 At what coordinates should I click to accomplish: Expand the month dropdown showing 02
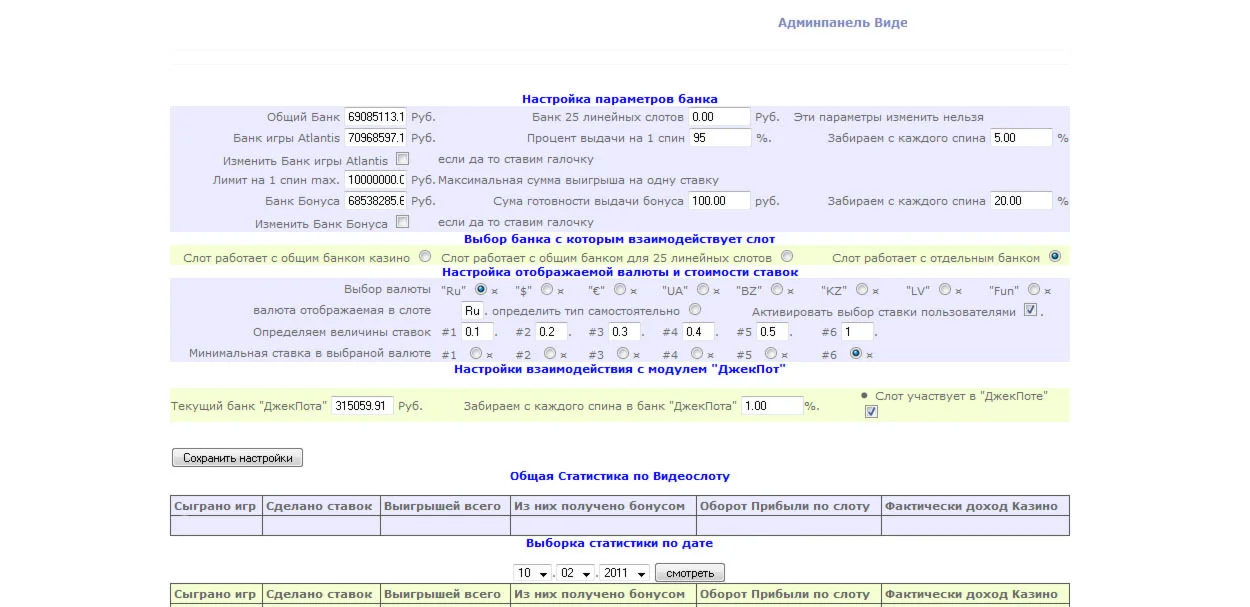(576, 574)
